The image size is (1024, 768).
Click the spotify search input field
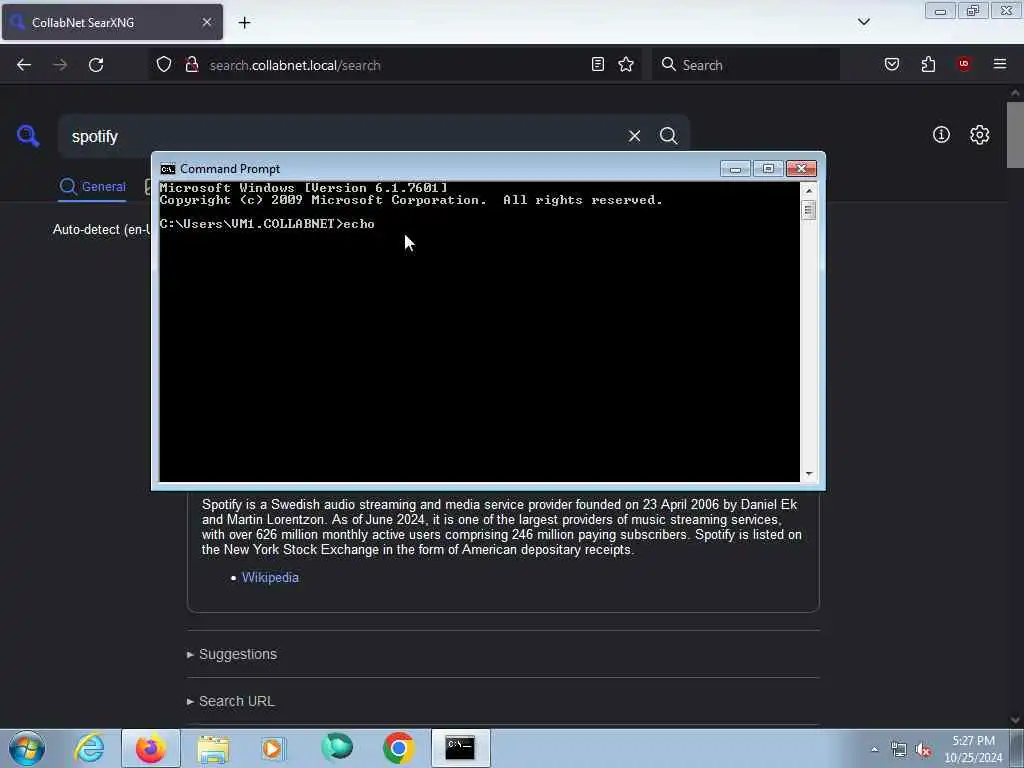click(x=340, y=136)
